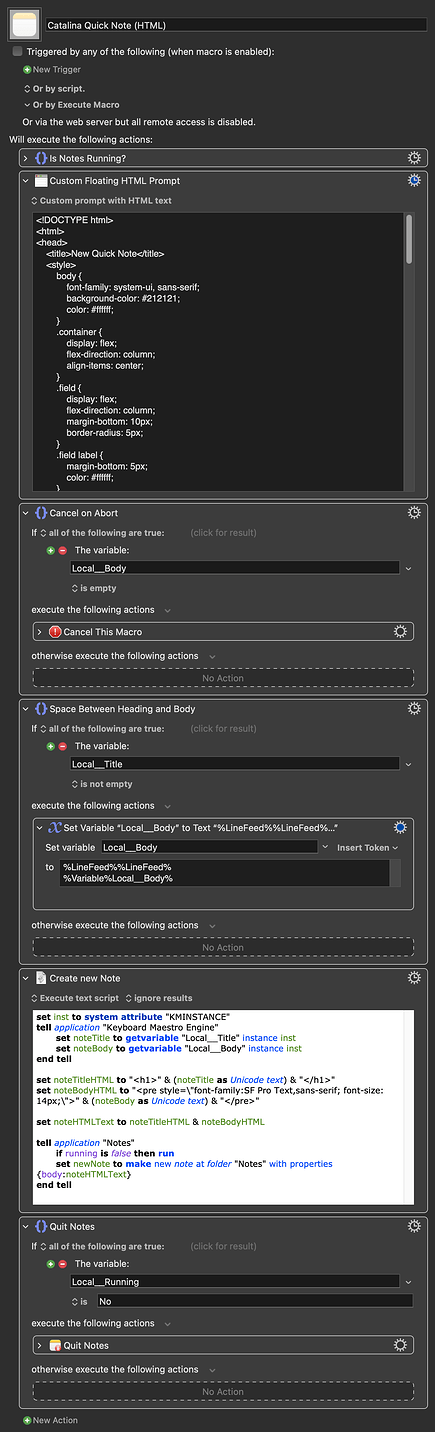Click the %LineFeed% text value field
The width and height of the screenshot is (435, 1432).
click(224, 873)
